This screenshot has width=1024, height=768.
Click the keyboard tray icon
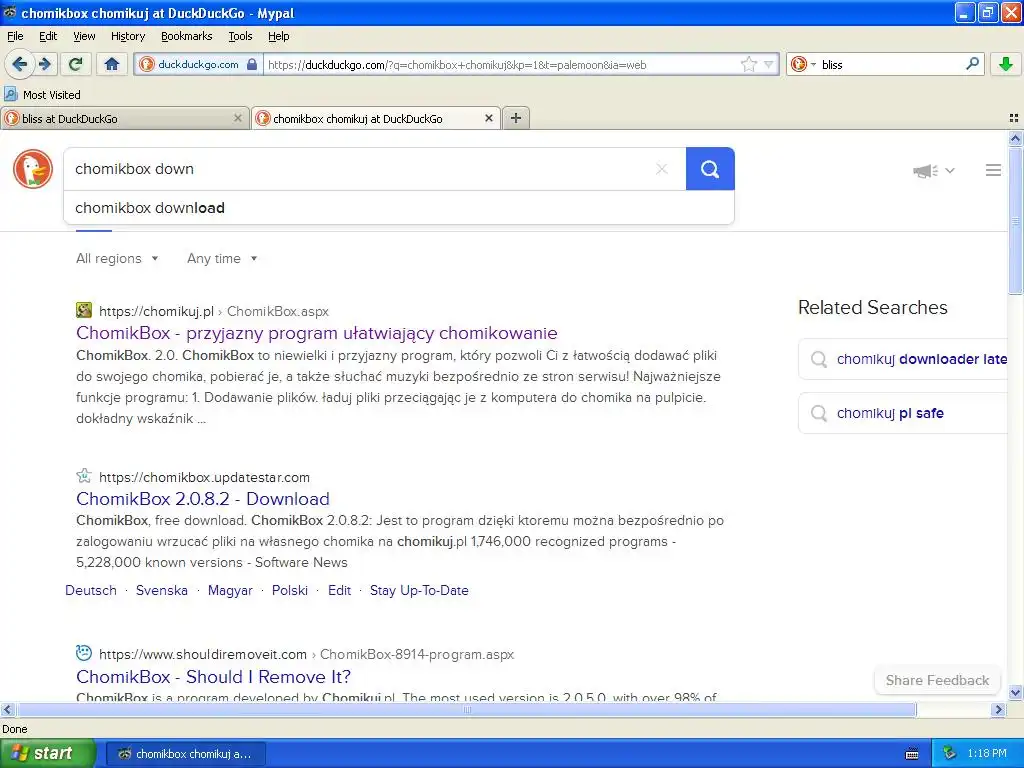tap(912, 754)
